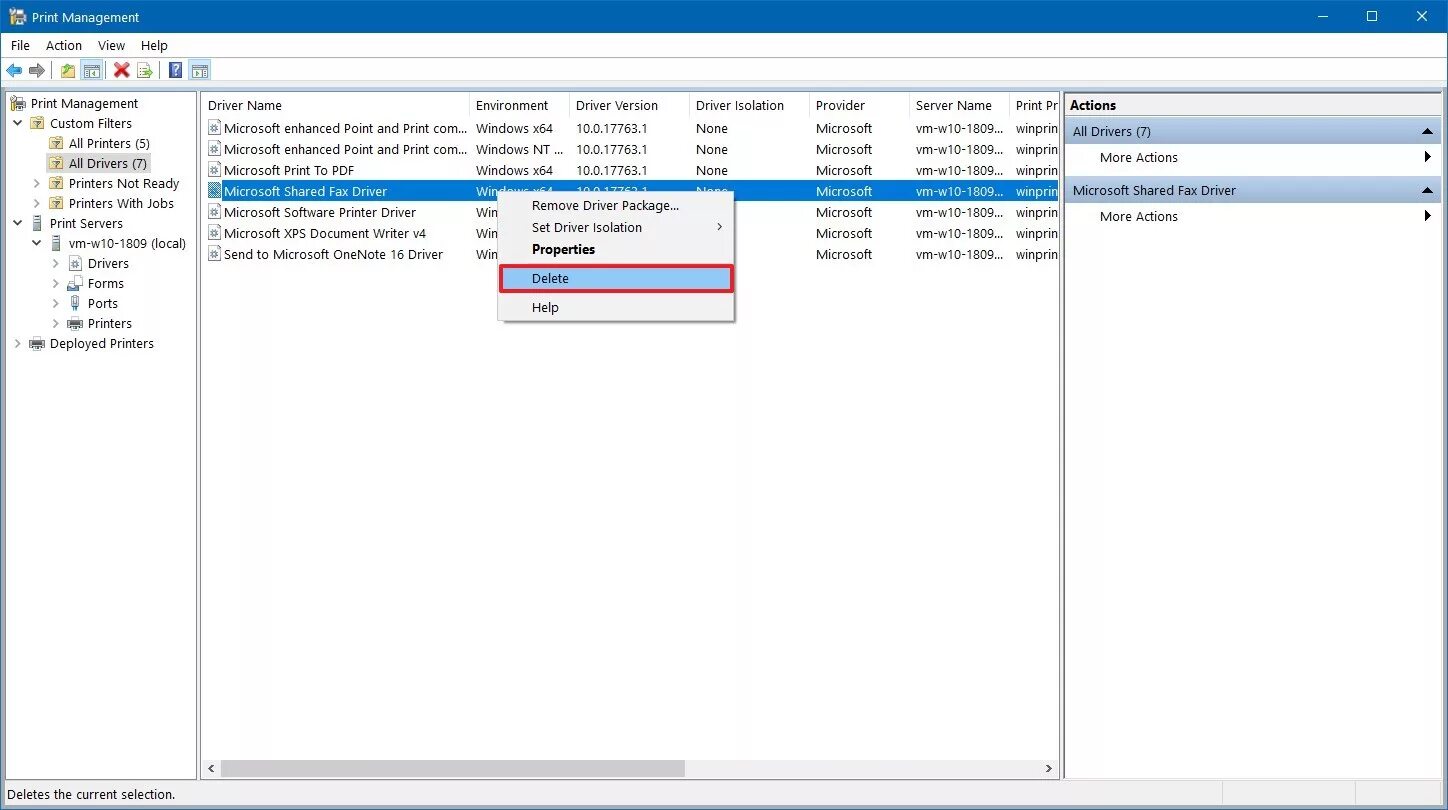This screenshot has height=810, width=1448.
Task: Click the Ports node icon
Action: coord(76,303)
